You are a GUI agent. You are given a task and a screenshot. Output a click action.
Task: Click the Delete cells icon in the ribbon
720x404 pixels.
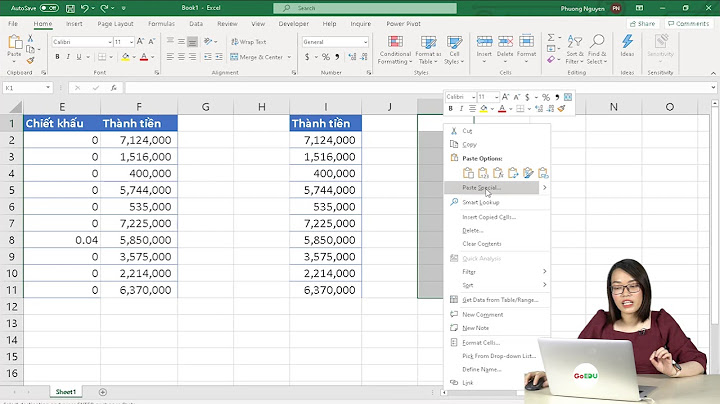click(505, 42)
